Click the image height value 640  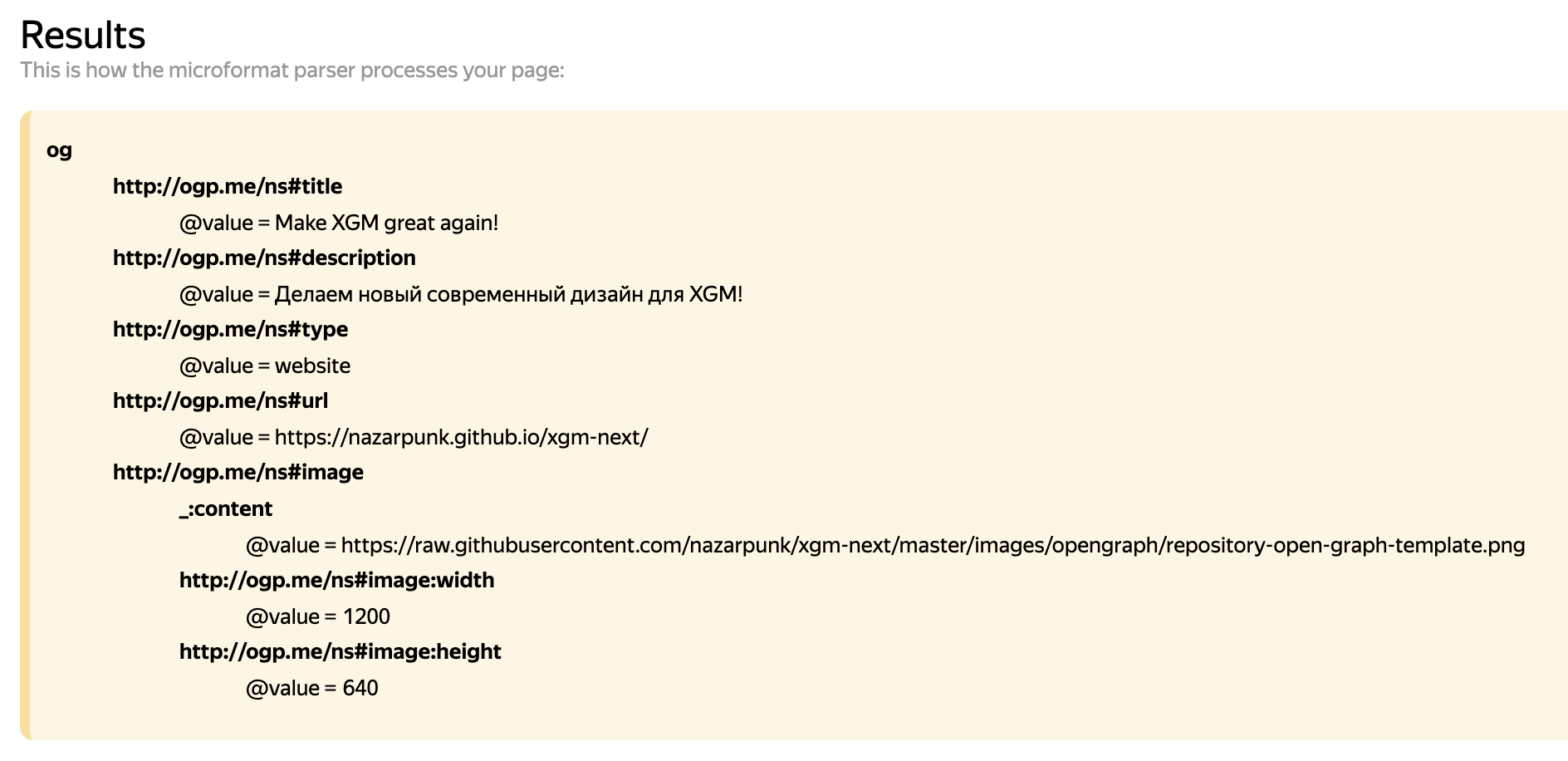pos(360,688)
